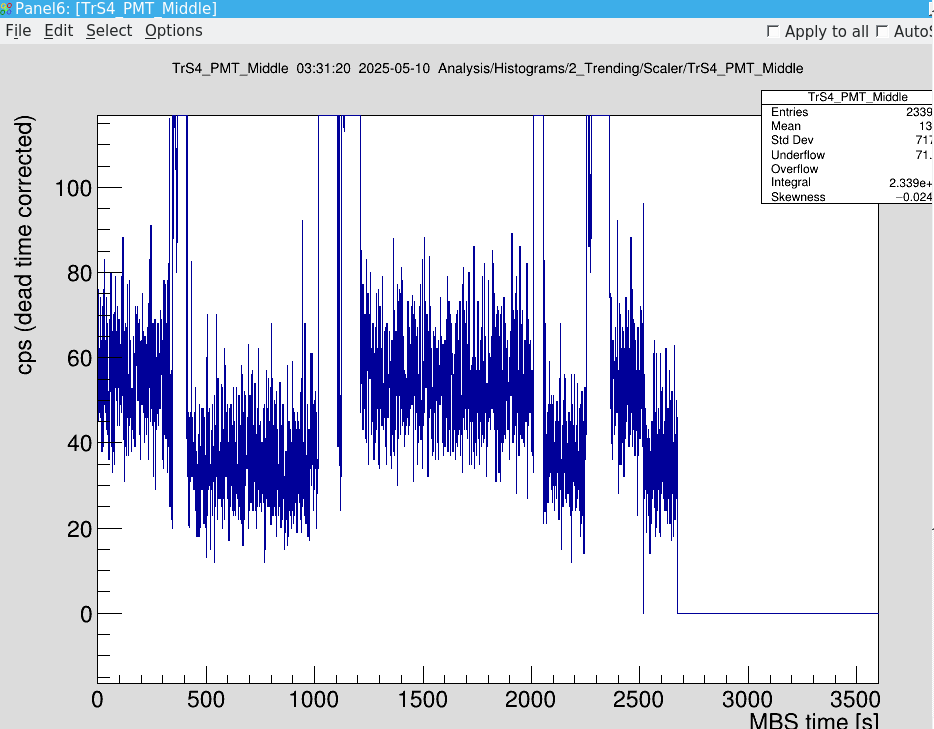Click the 20 tick label on the y-axis
The height and width of the screenshot is (729, 934).
point(80,529)
